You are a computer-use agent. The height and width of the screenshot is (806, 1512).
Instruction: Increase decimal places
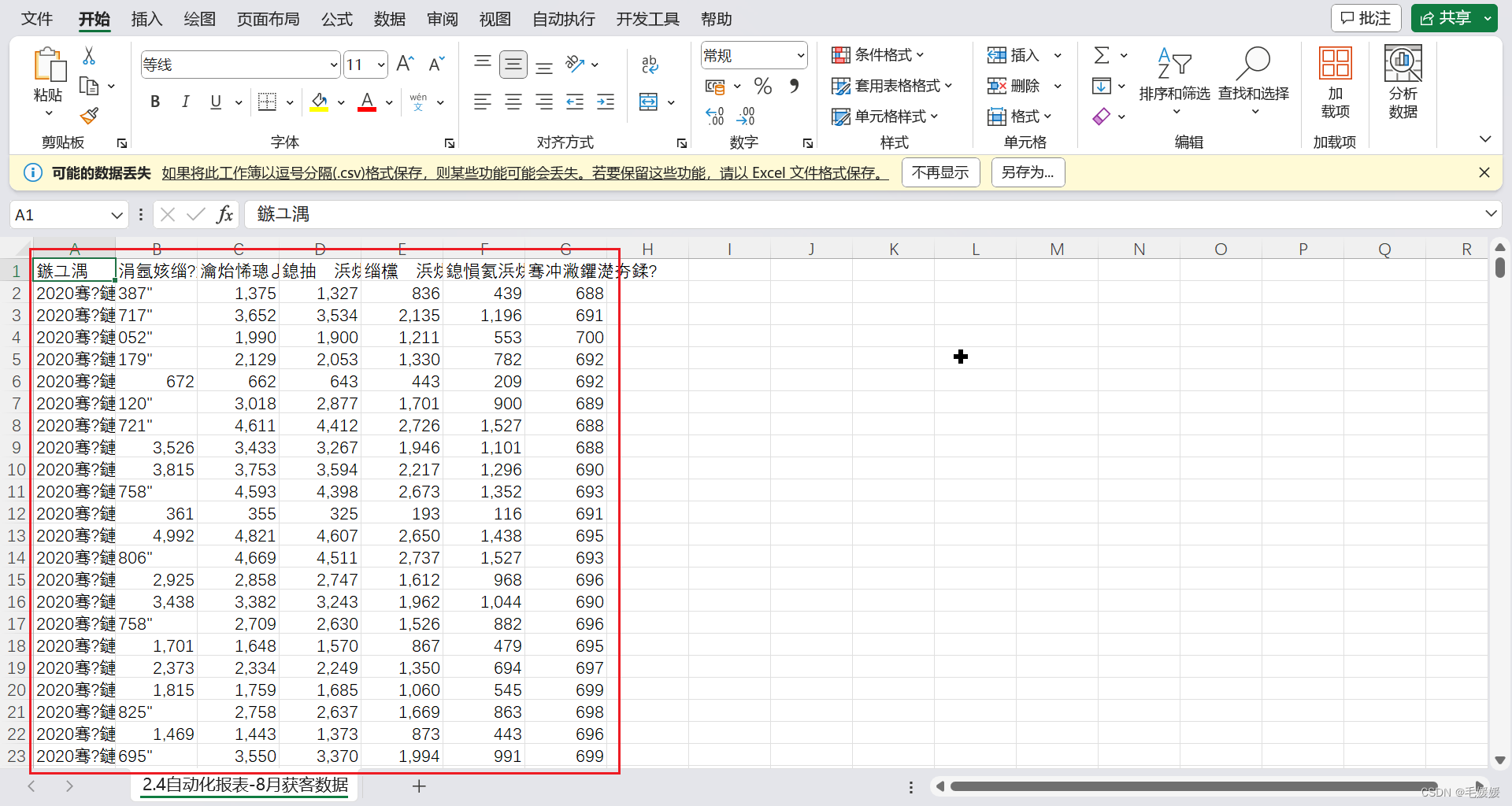[x=715, y=116]
